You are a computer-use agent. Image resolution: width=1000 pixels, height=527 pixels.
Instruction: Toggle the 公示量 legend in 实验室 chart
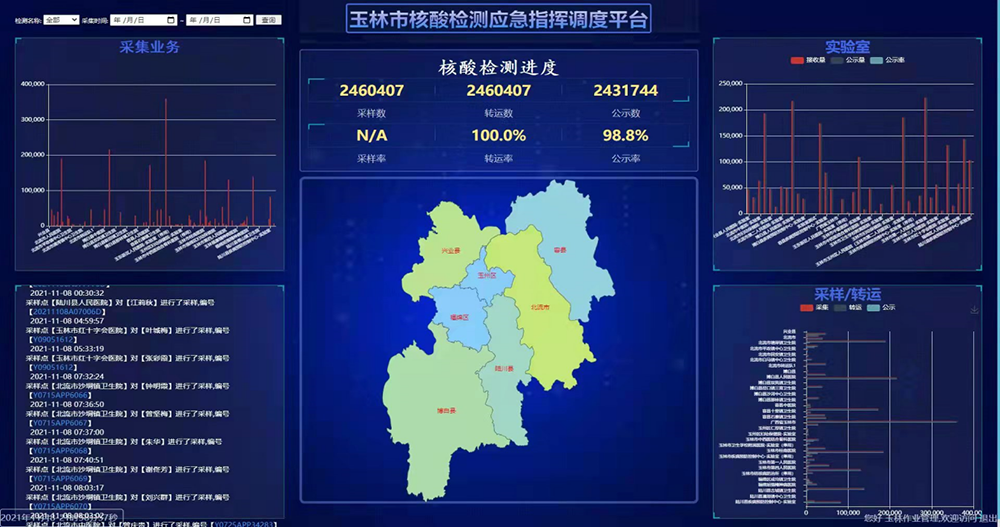click(848, 61)
